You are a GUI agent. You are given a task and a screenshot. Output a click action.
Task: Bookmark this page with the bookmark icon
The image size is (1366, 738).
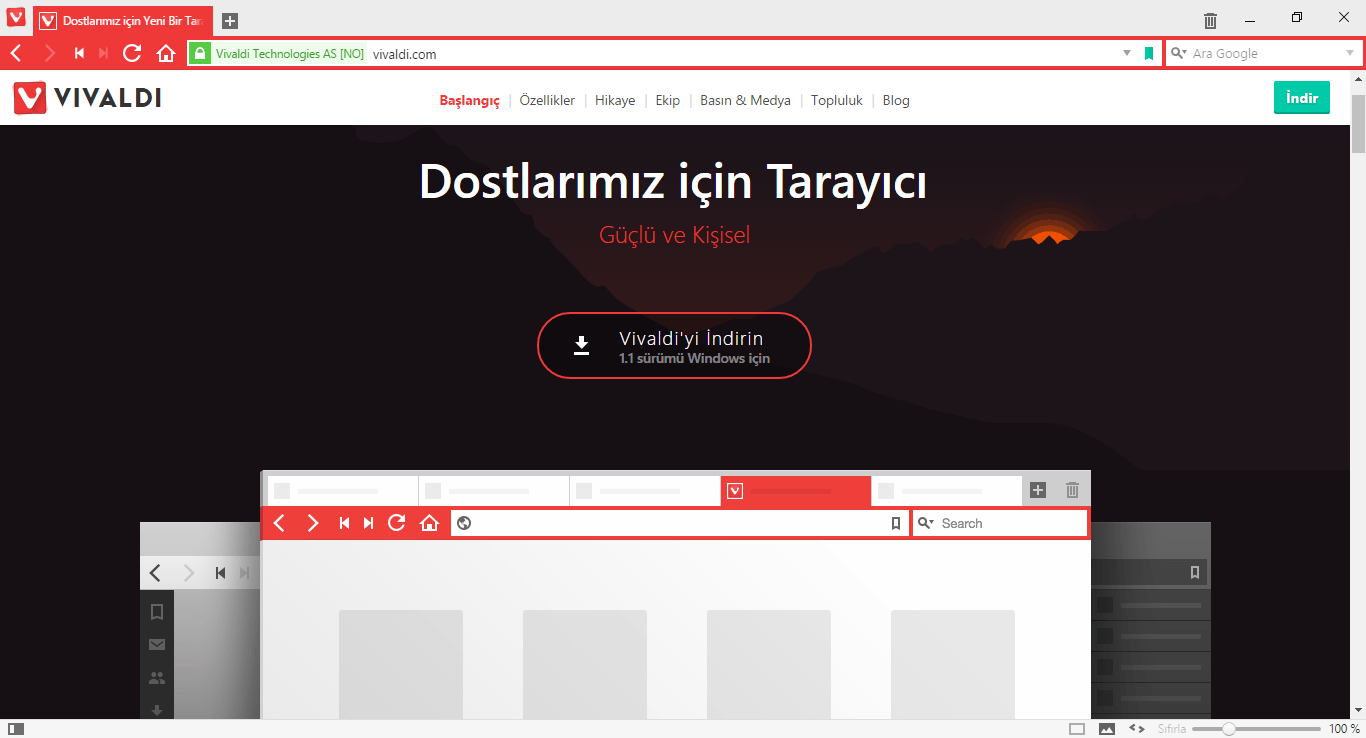(1148, 53)
